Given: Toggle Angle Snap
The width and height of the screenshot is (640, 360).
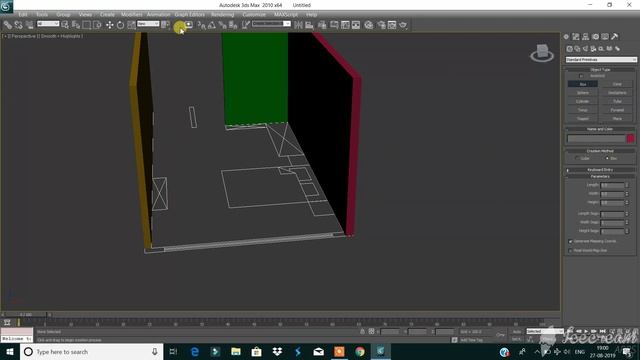Looking at the screenshot, I should (211, 25).
